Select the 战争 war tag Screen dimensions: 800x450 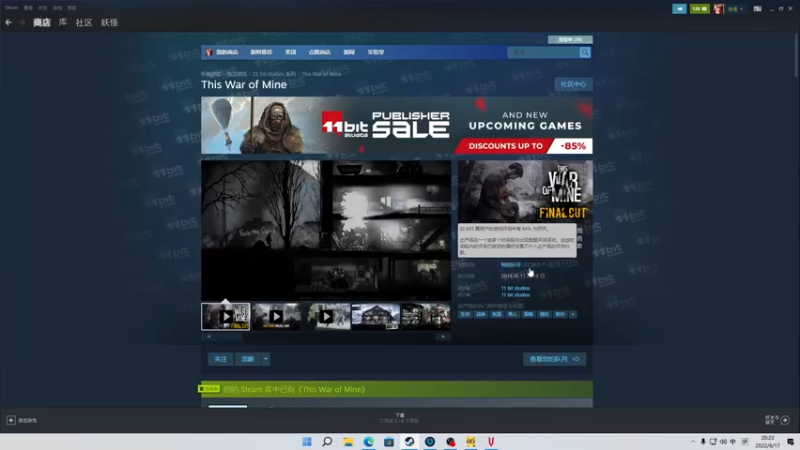[x=481, y=314]
